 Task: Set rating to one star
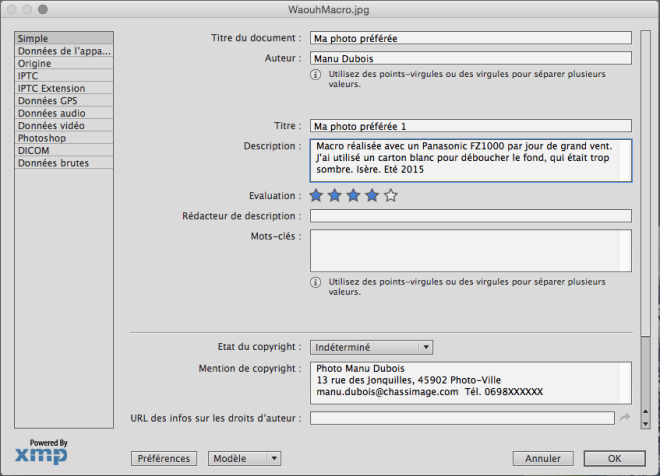317,196
